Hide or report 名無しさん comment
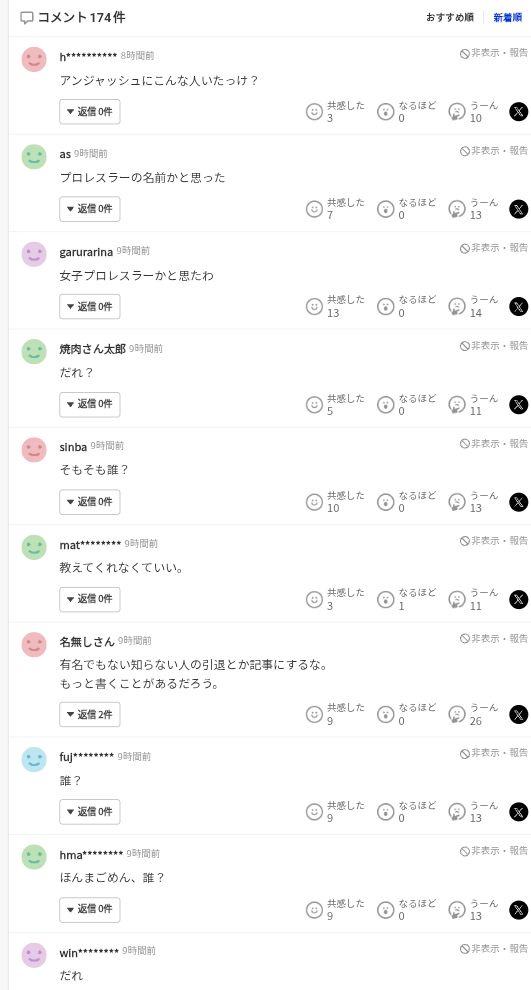531x990 pixels. point(494,638)
